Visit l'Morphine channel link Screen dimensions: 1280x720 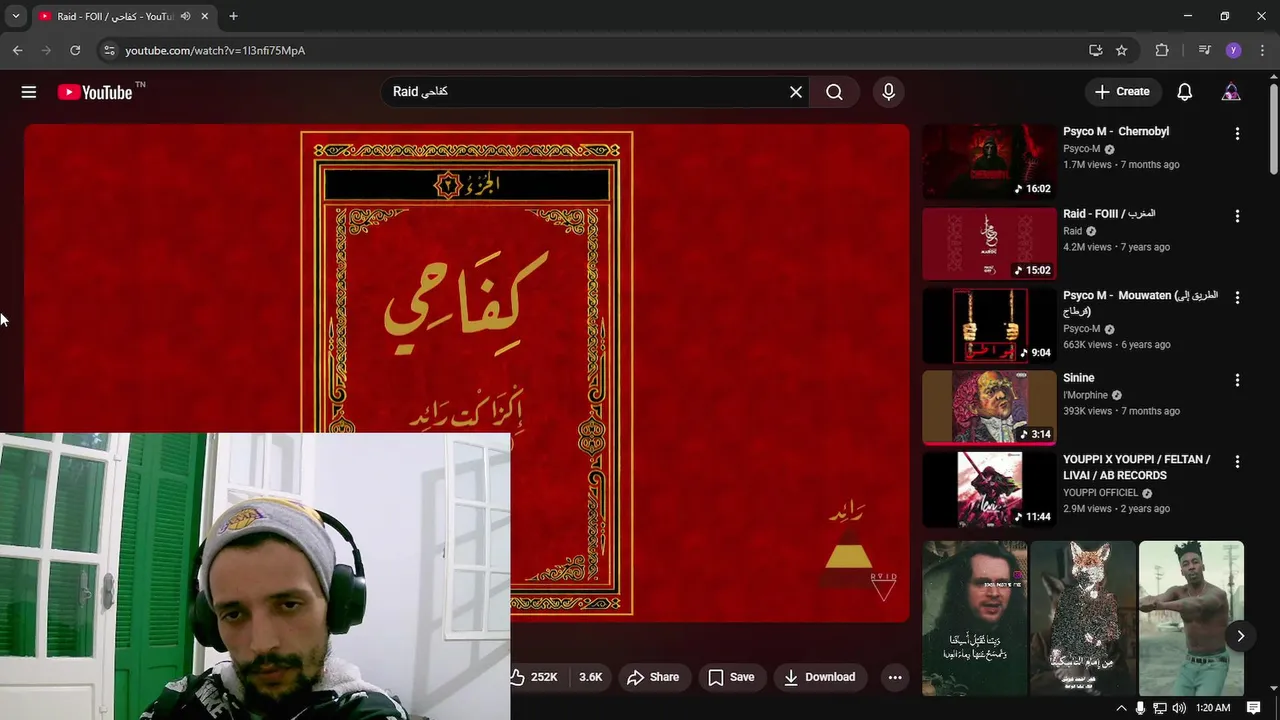(1086, 395)
